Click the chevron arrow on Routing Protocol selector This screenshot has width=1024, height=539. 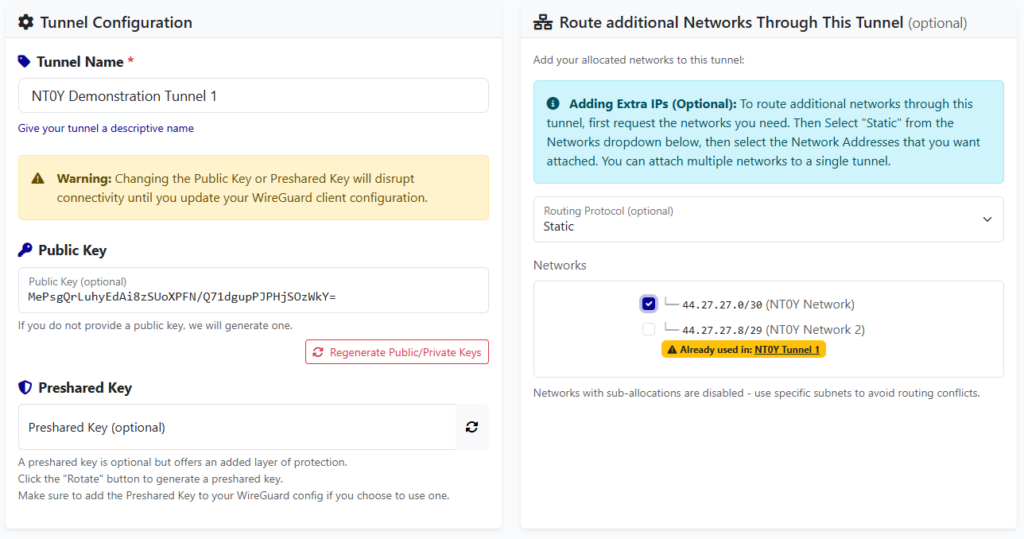pos(987,219)
